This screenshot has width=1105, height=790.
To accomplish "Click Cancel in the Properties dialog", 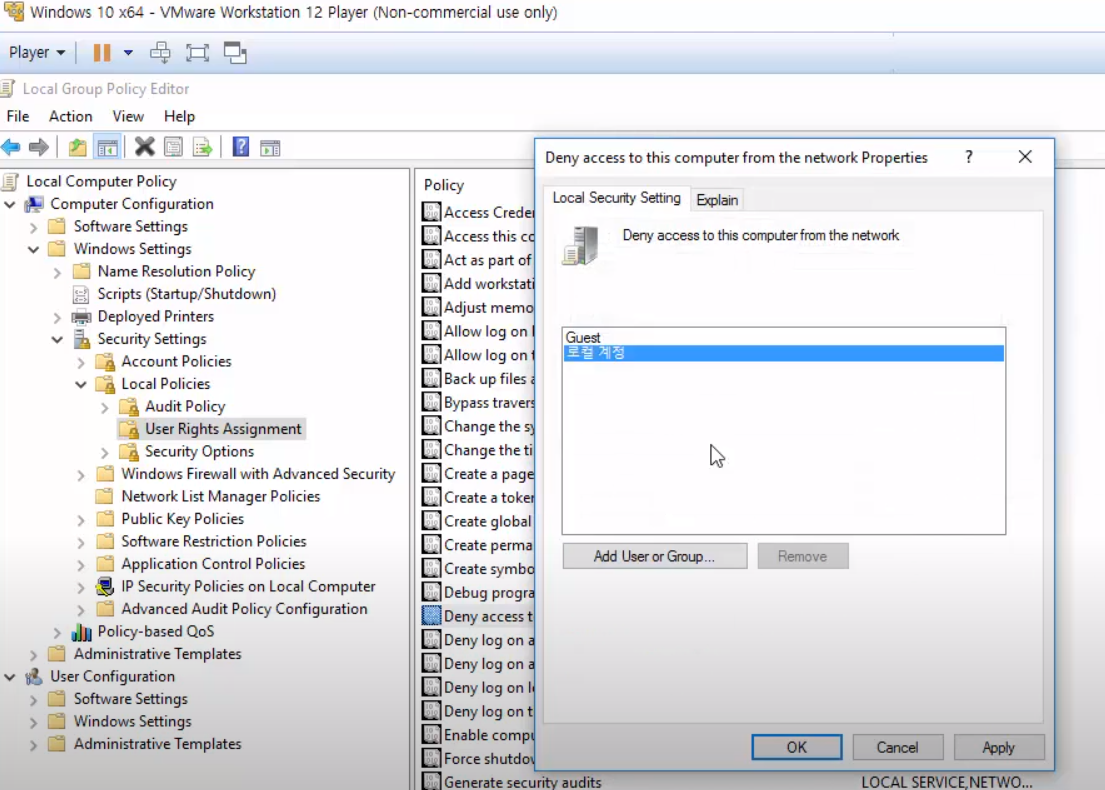I will tap(897, 747).
